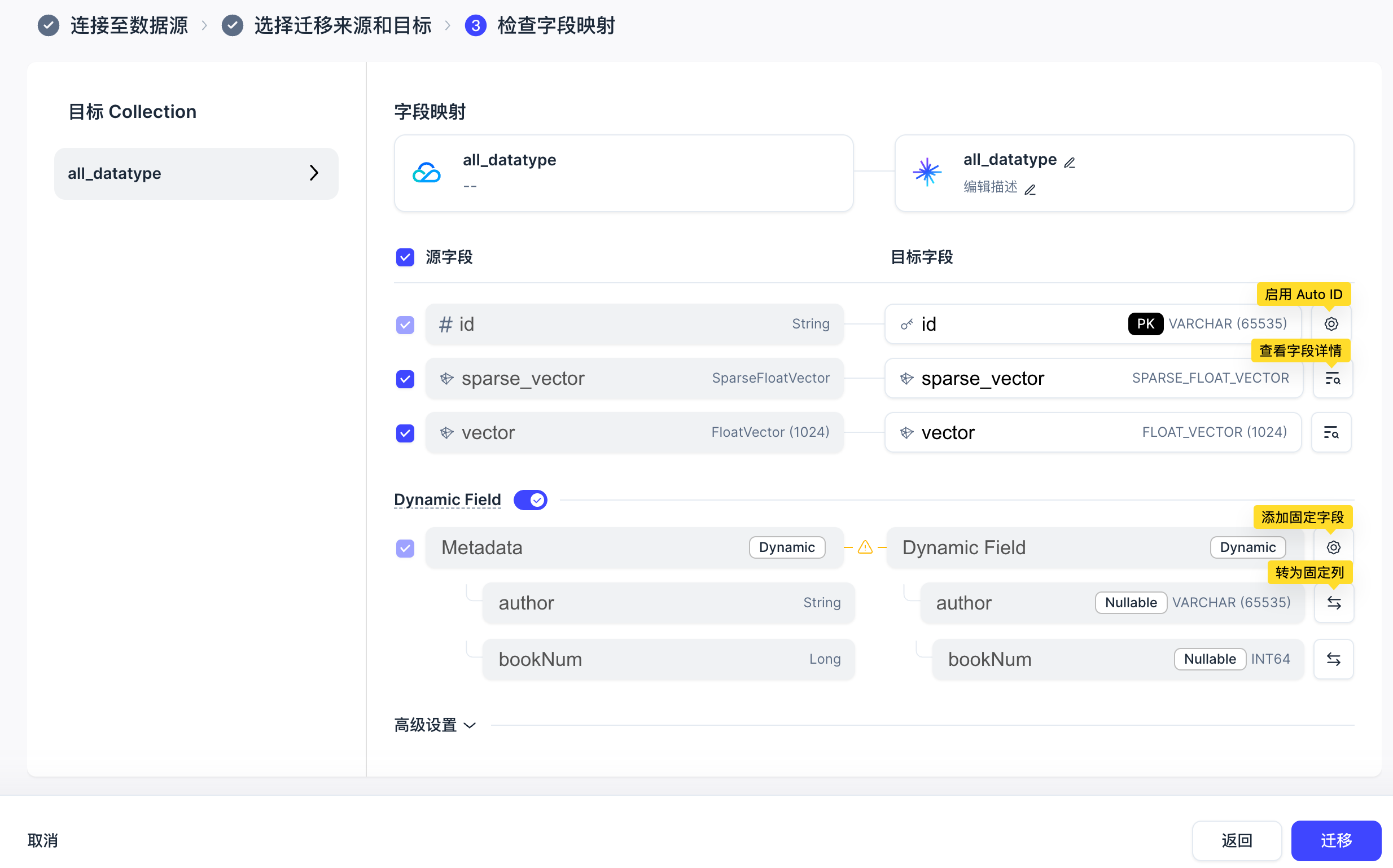
Task: Click the 迁移 button
Action: pyautogui.click(x=1336, y=840)
